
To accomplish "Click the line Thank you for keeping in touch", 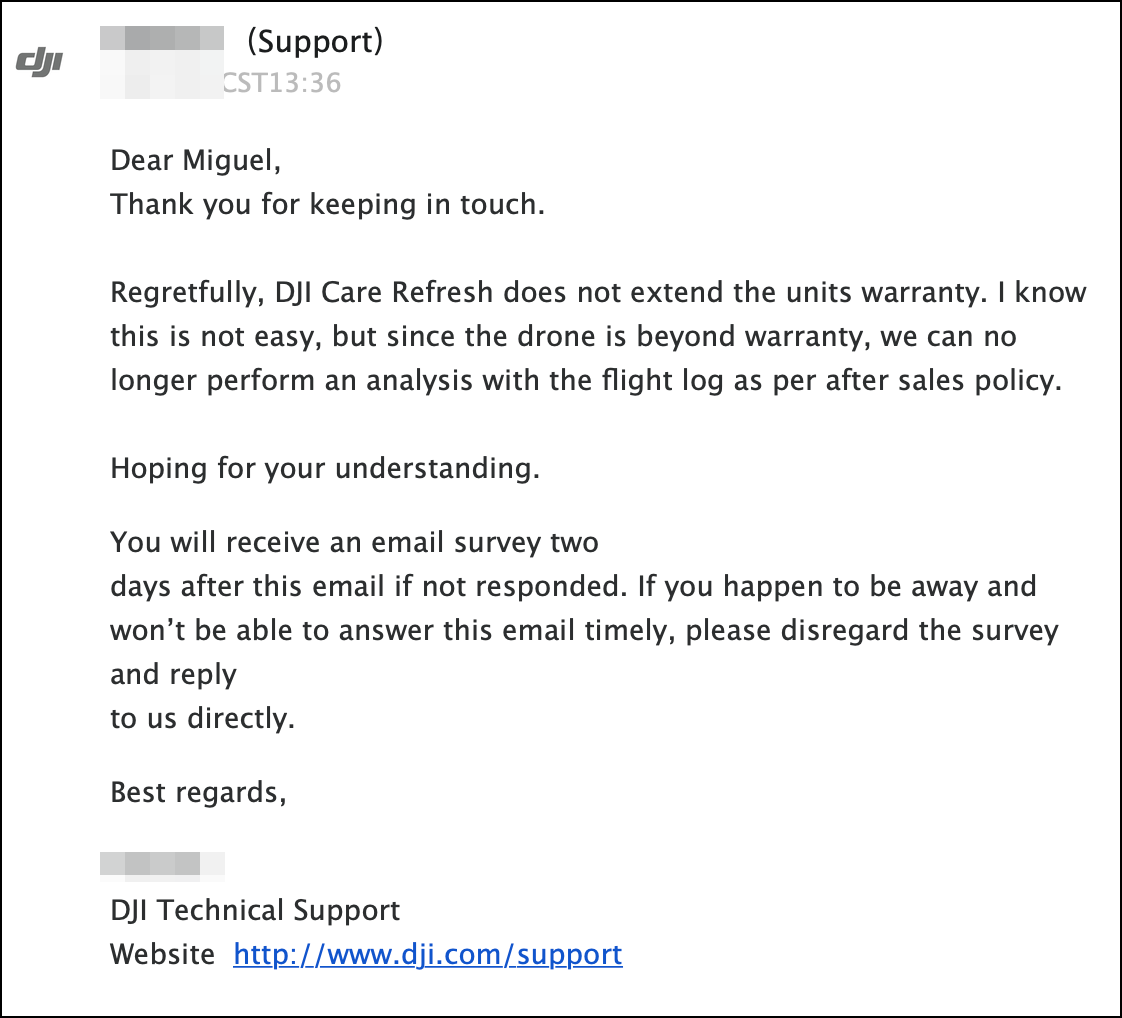I will click(328, 205).
